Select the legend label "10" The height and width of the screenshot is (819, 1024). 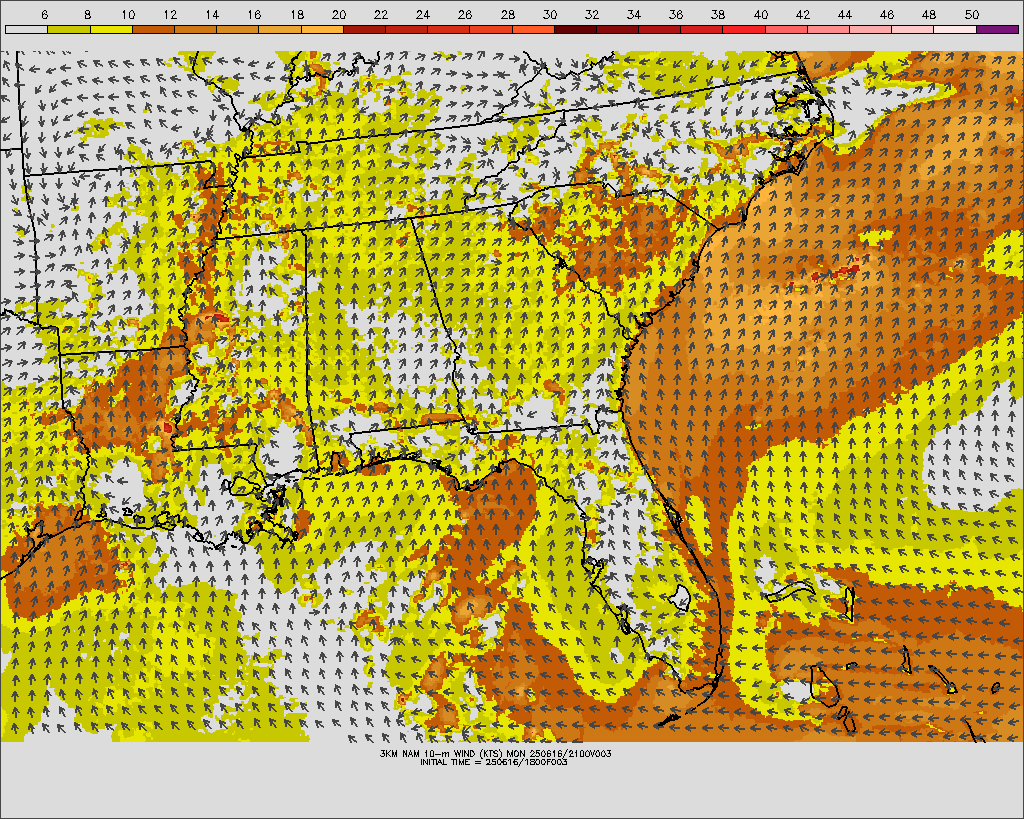pos(128,14)
